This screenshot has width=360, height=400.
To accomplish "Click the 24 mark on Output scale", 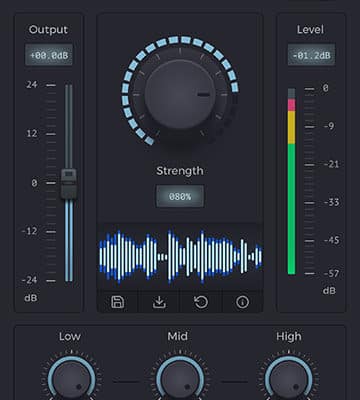I will 32,85.
